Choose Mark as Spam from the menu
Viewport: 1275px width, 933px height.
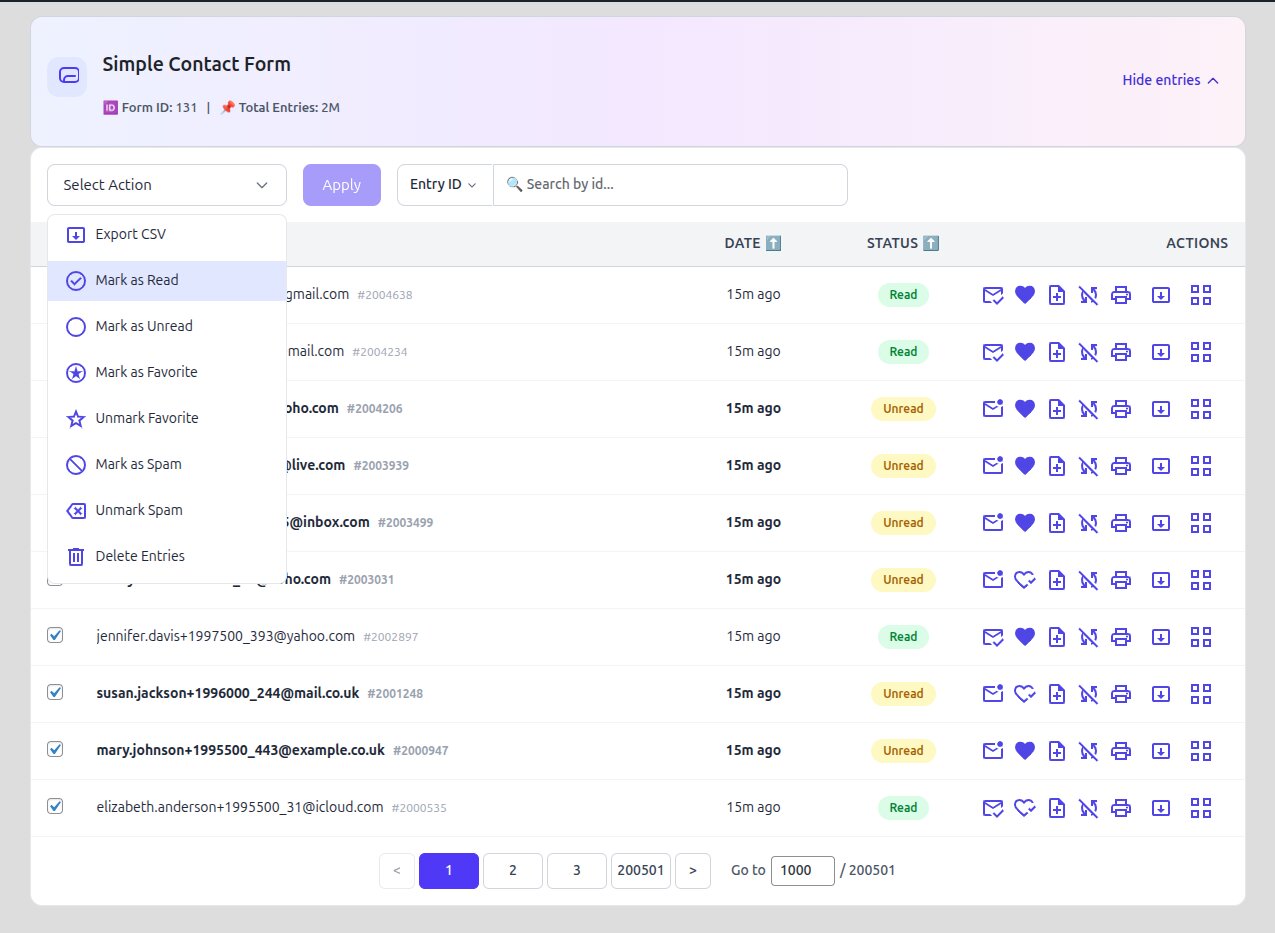click(x=138, y=464)
